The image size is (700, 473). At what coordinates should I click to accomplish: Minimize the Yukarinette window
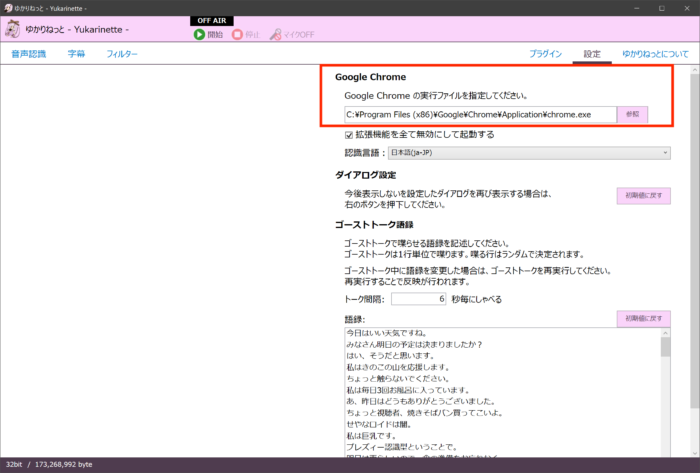[x=637, y=8]
